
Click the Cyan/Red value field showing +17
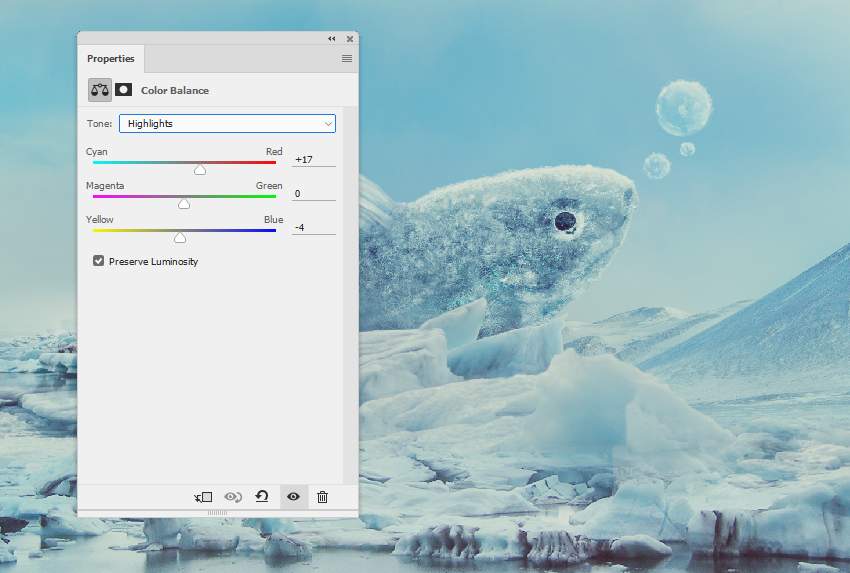point(313,159)
